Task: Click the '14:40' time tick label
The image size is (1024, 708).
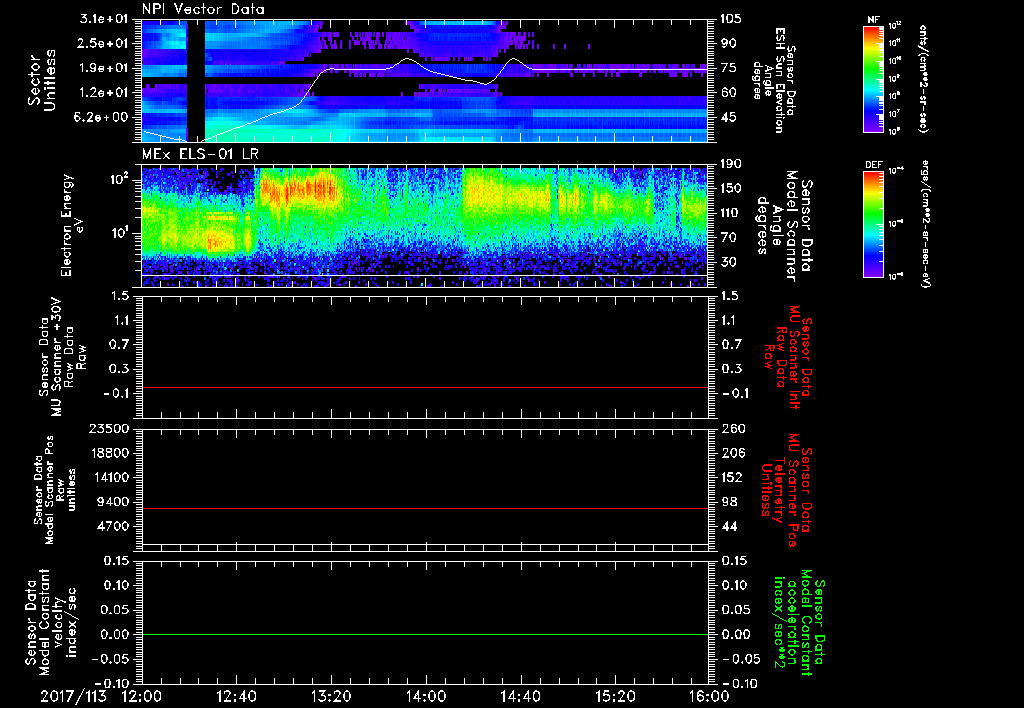Action: tap(520, 697)
